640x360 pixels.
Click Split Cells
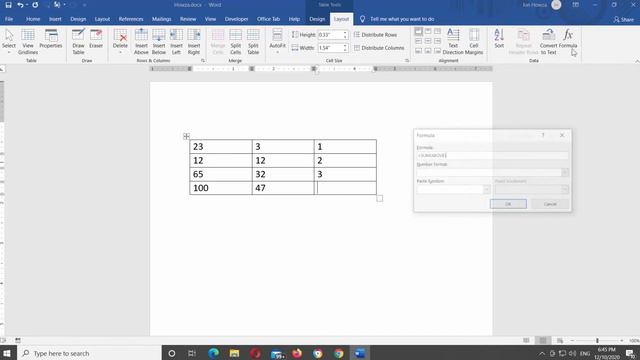(236, 42)
